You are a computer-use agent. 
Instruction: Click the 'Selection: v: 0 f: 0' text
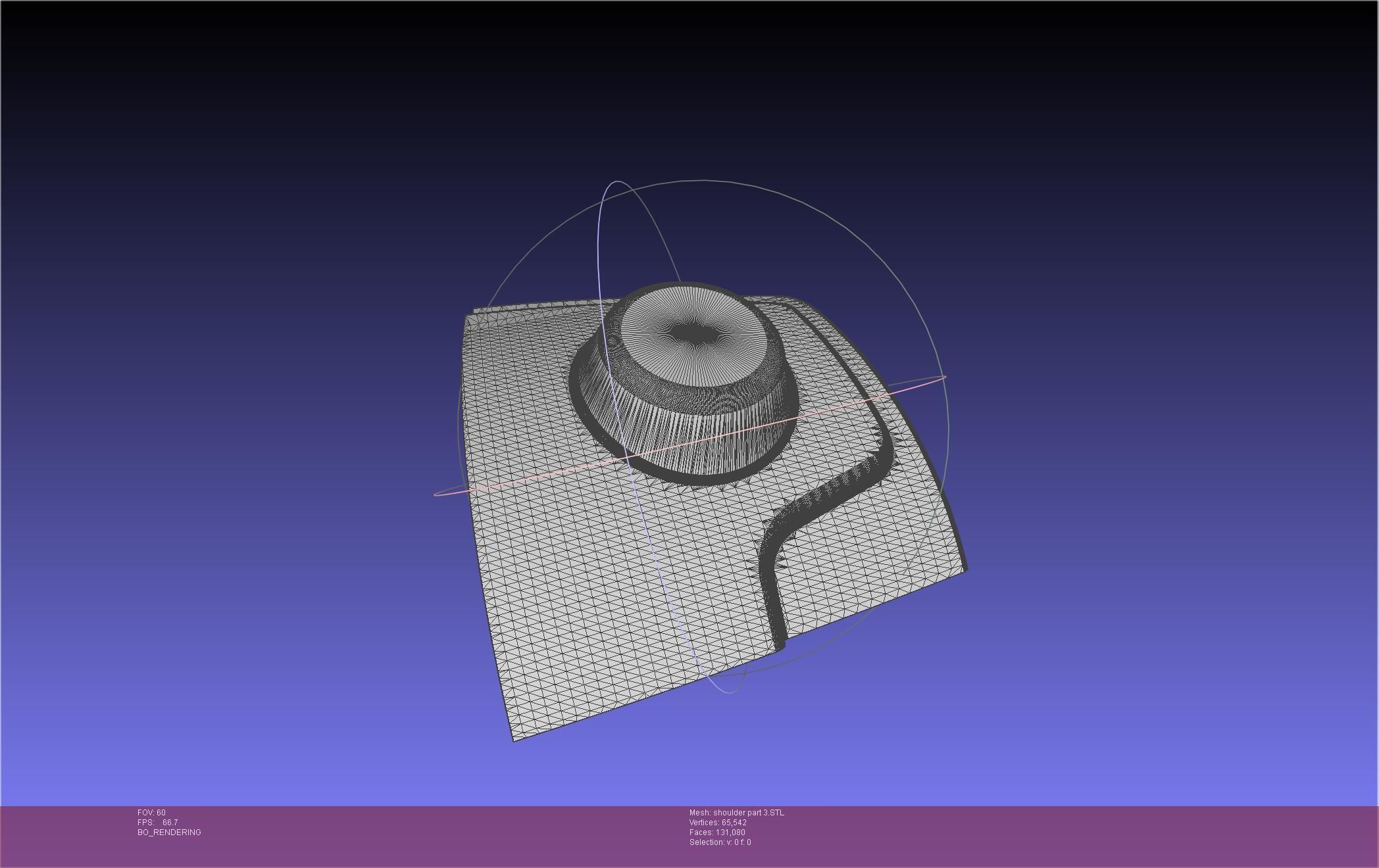[x=720, y=842]
